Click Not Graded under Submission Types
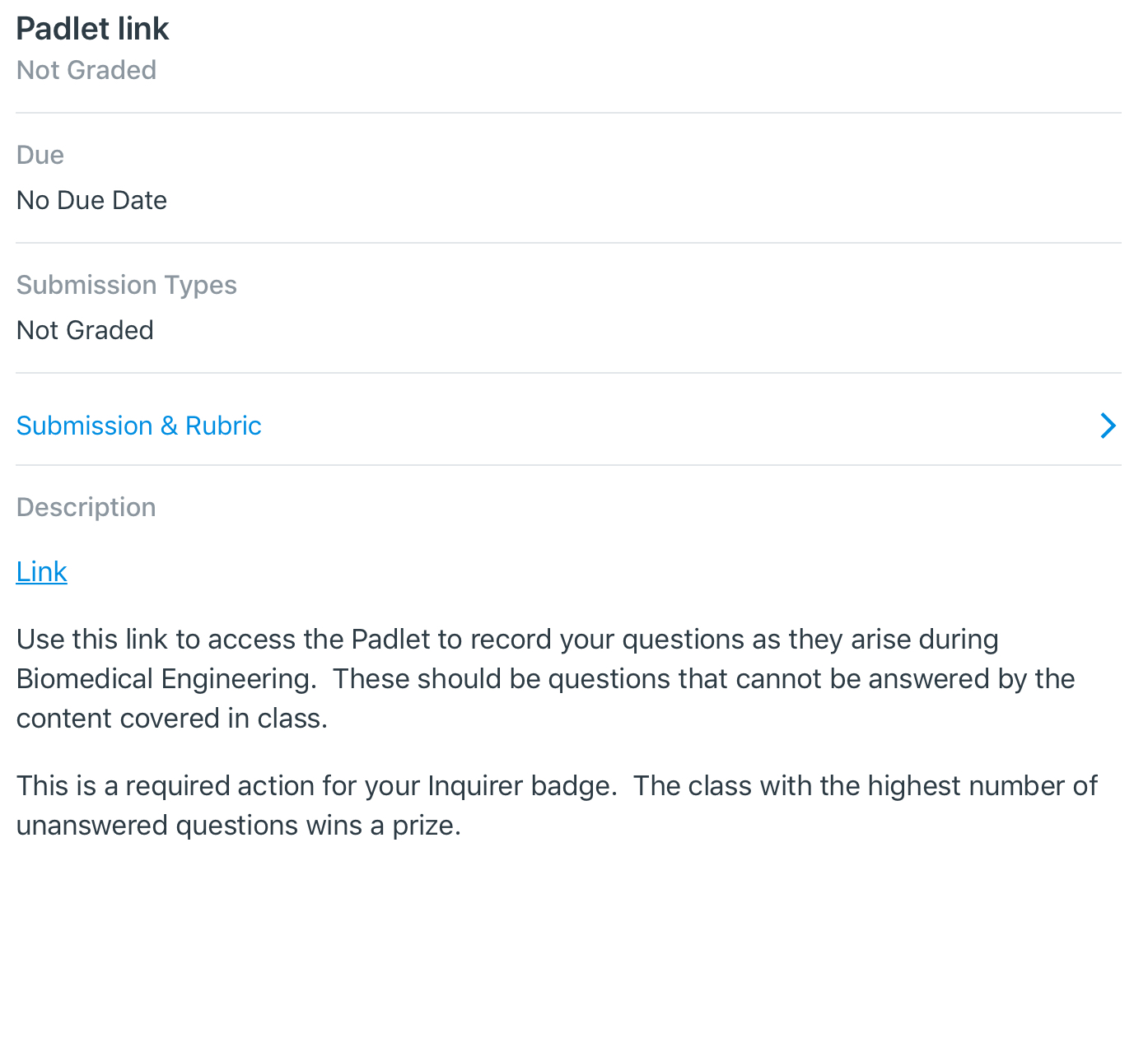1148x1038 pixels. (85, 330)
